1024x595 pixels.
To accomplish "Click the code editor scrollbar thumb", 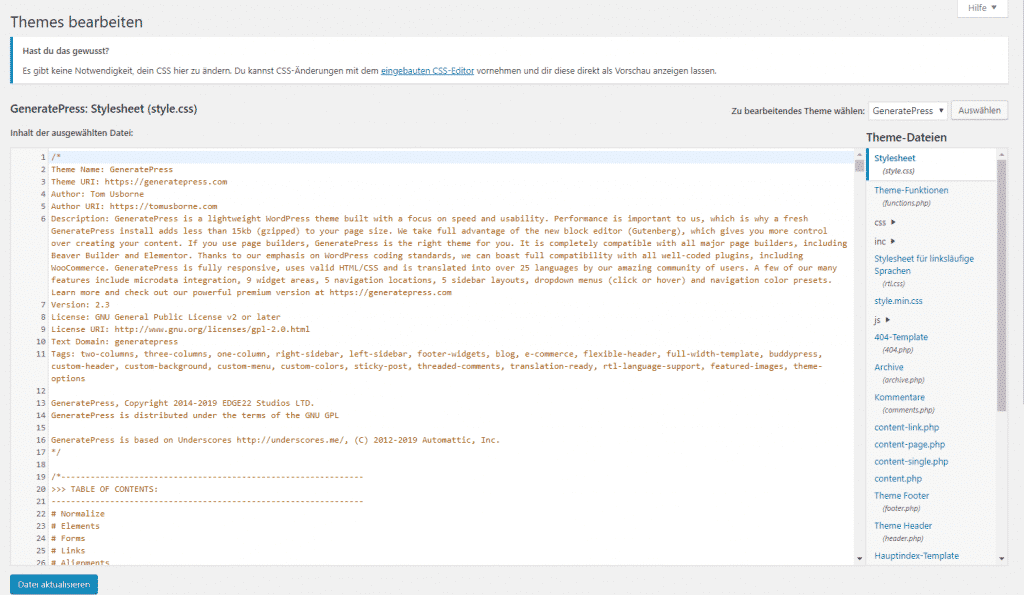I will click(859, 166).
